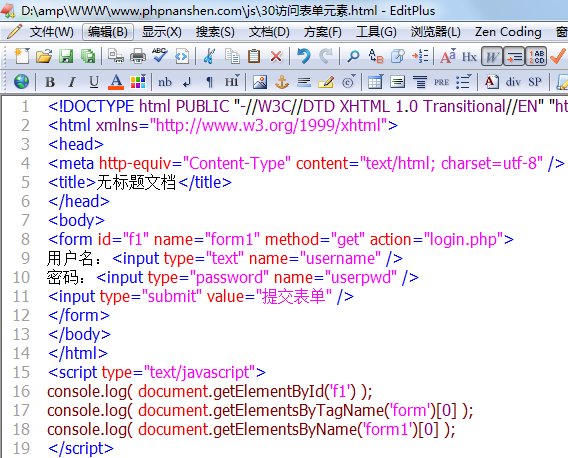This screenshot has height=458, width=568.
Task: Click the closing script tag line
Action: (x=81, y=449)
